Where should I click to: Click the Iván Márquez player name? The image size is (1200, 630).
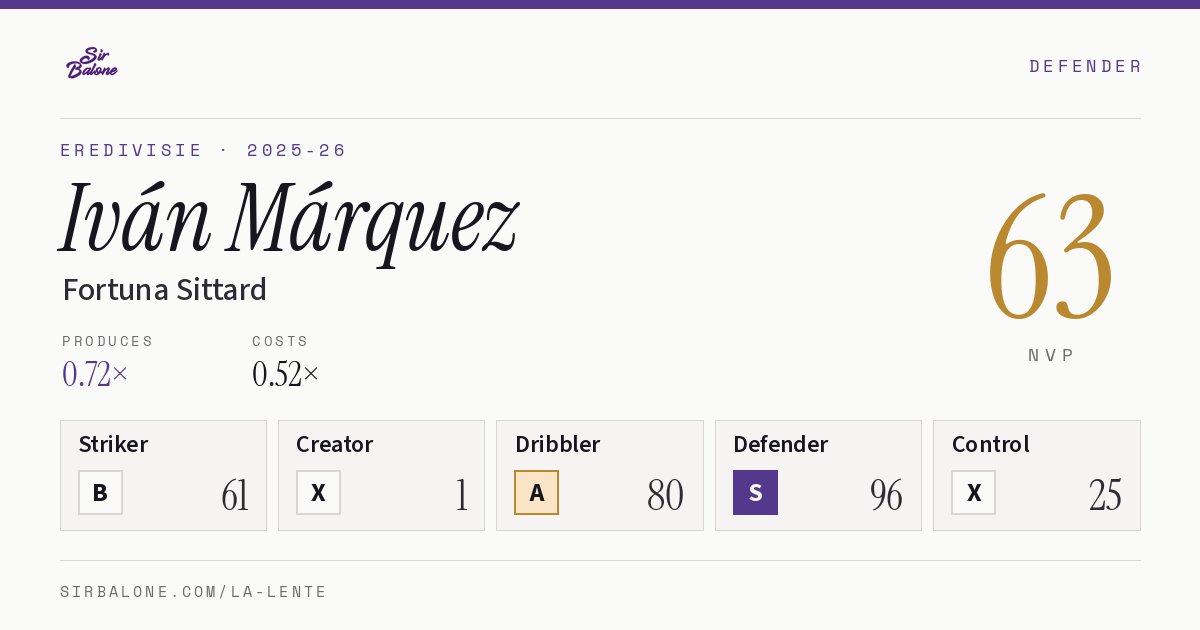click(x=289, y=219)
